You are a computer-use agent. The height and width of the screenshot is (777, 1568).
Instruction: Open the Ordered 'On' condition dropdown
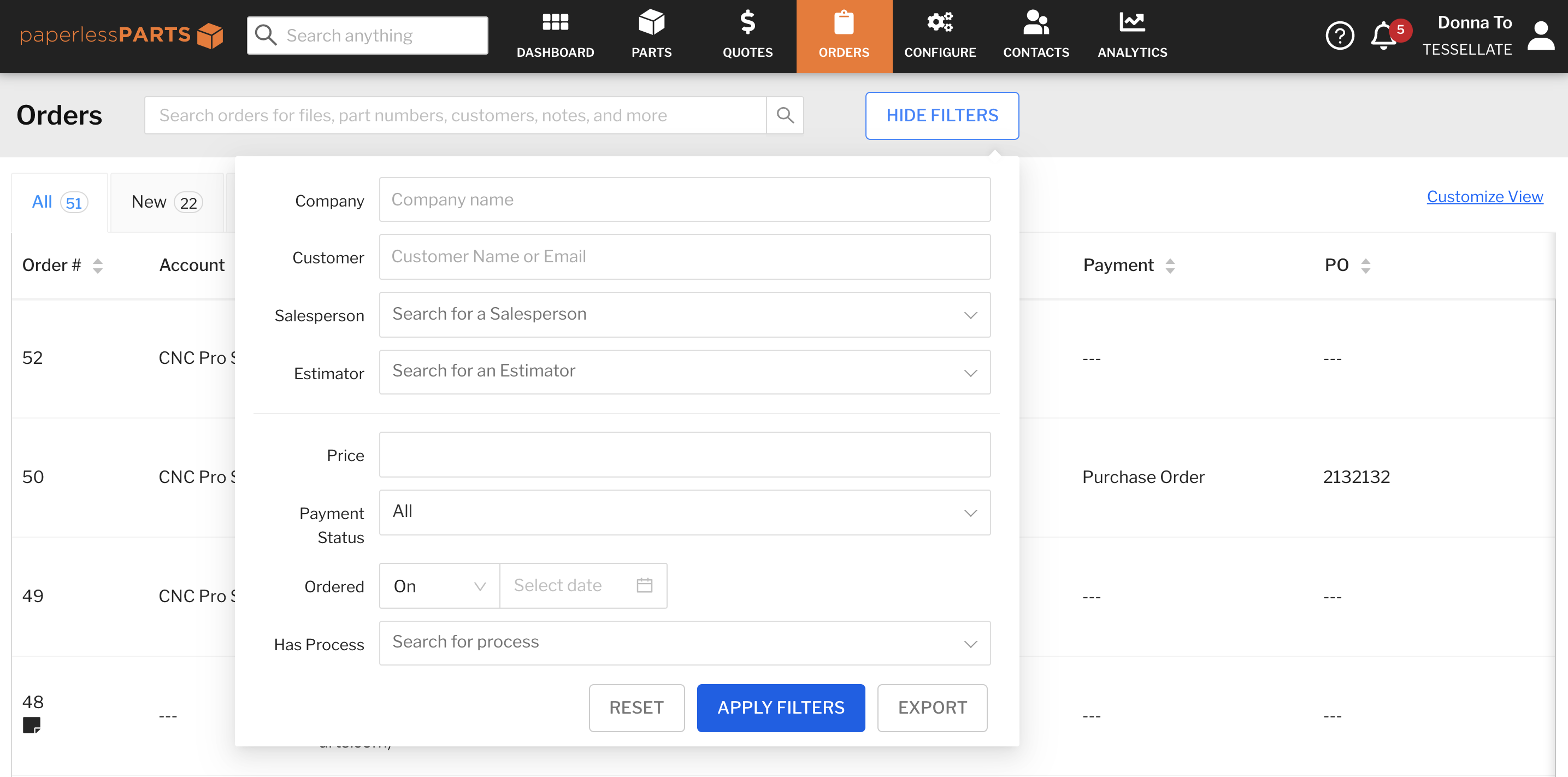click(439, 585)
